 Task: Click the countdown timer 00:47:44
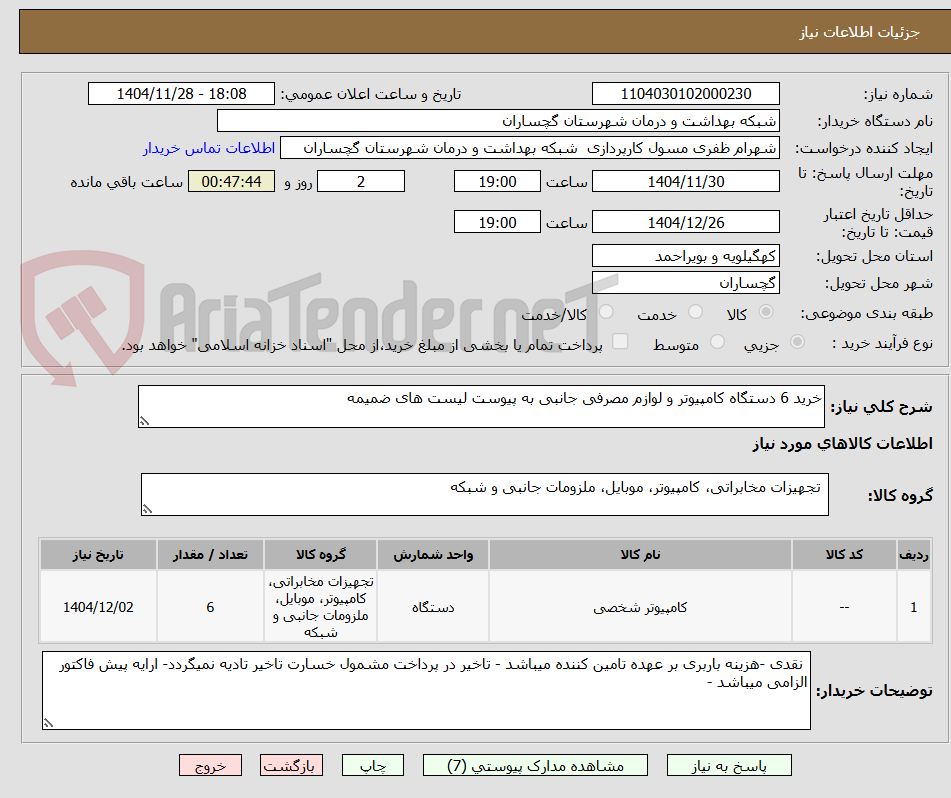tap(231, 181)
